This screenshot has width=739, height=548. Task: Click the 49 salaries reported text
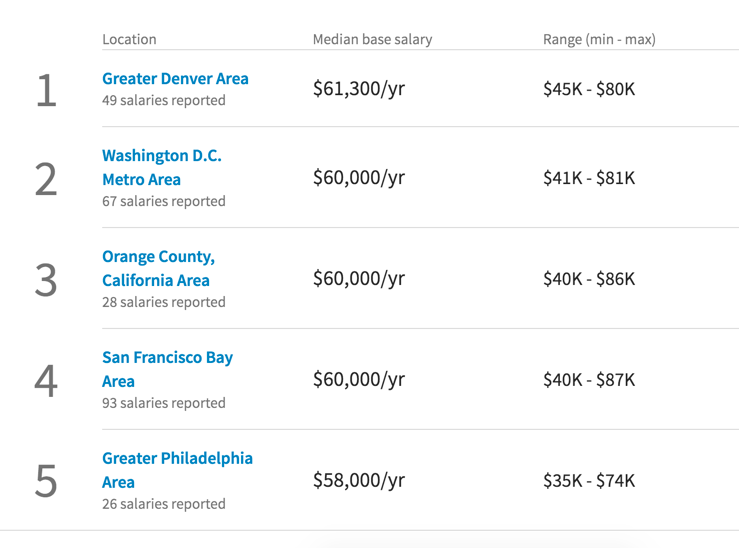164,100
